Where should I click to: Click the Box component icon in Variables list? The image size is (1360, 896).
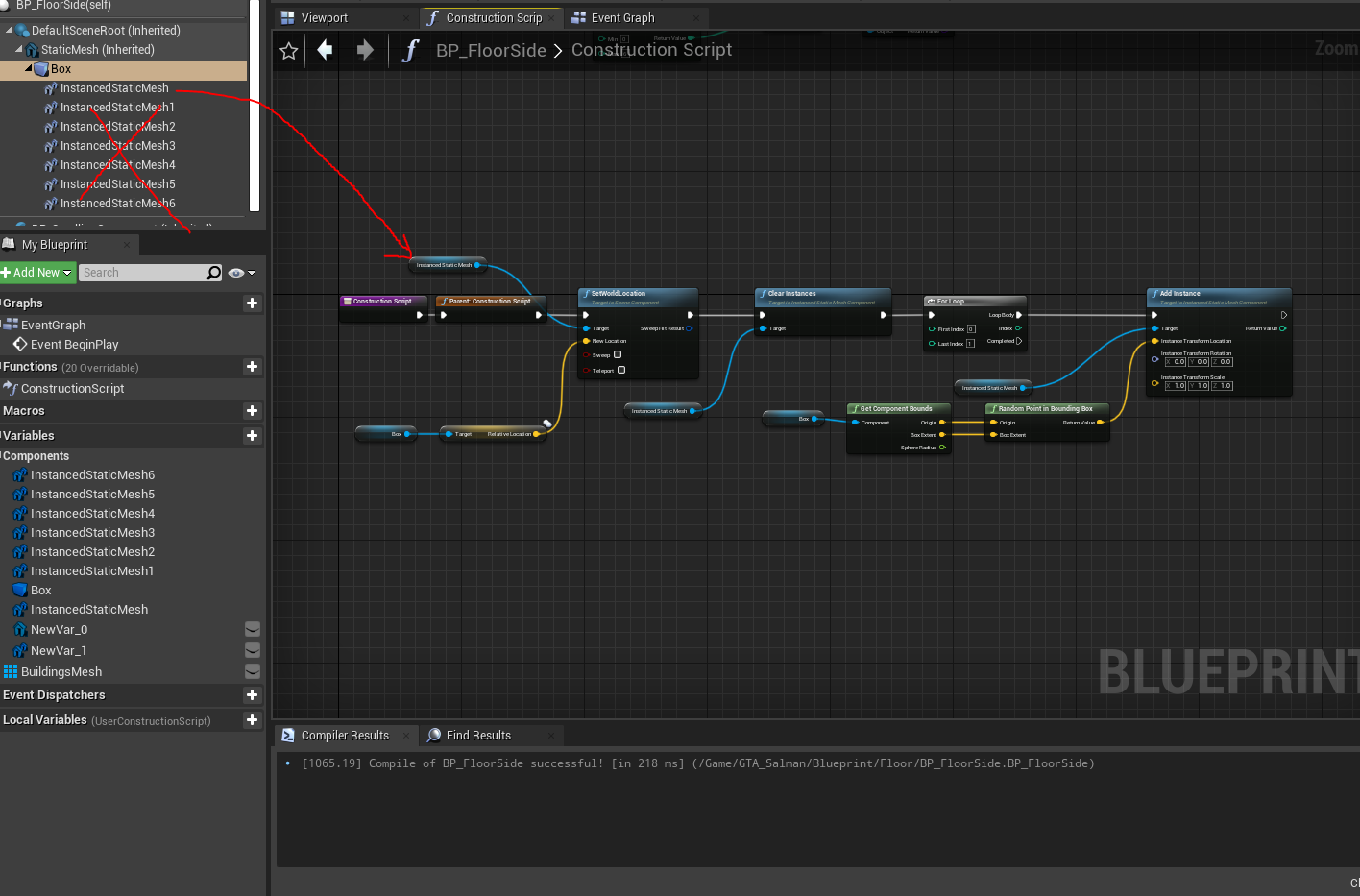click(x=20, y=590)
